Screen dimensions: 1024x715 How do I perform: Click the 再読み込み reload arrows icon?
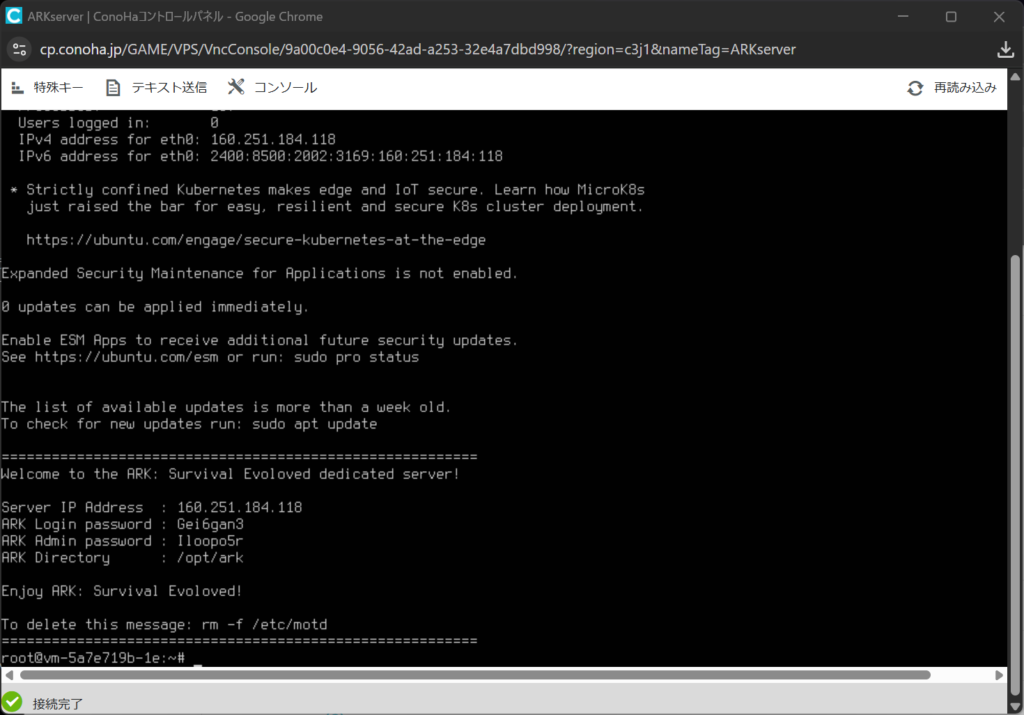pos(915,88)
